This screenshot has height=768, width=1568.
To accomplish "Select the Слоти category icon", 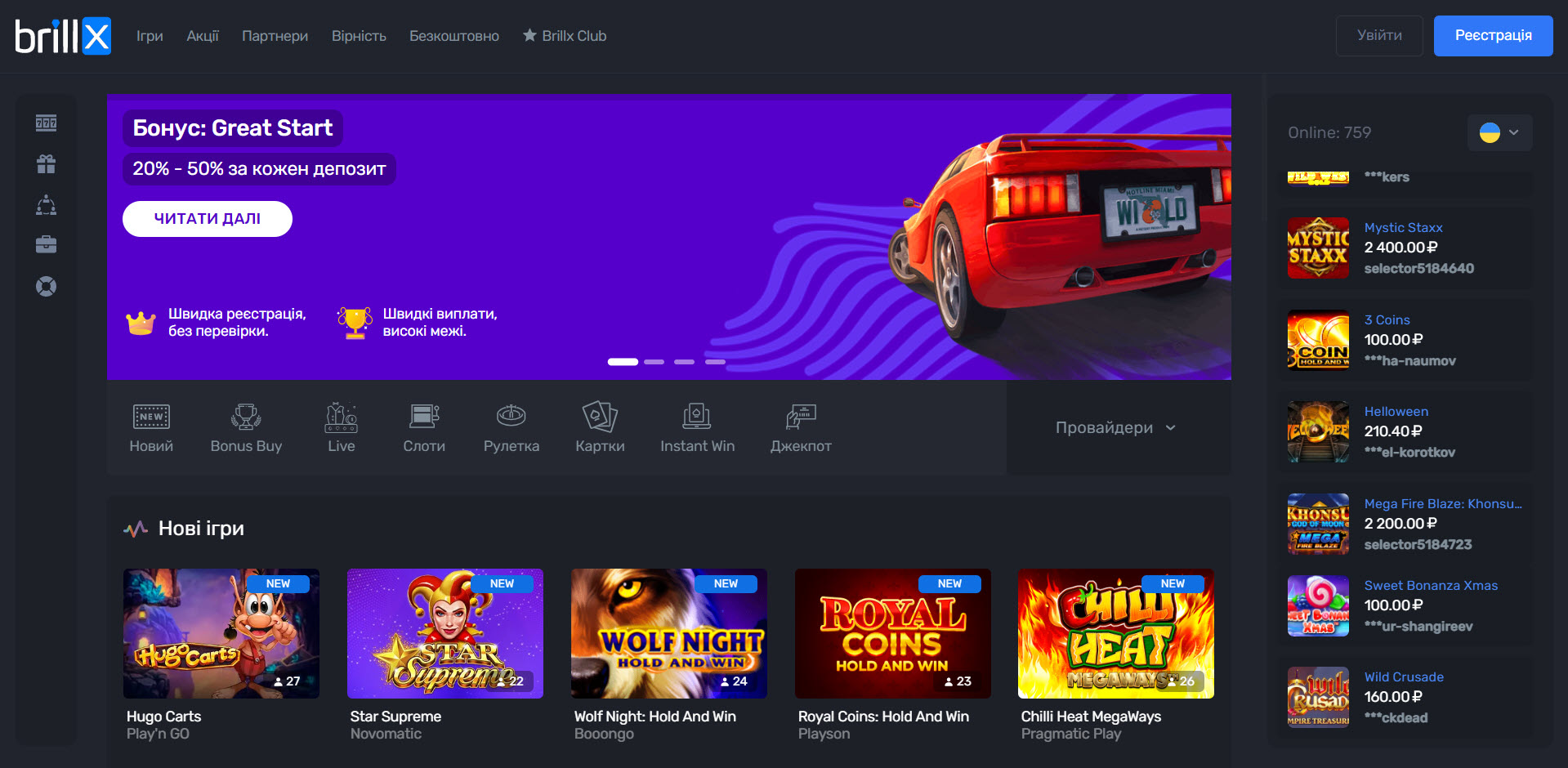I will pyautogui.click(x=424, y=417).
